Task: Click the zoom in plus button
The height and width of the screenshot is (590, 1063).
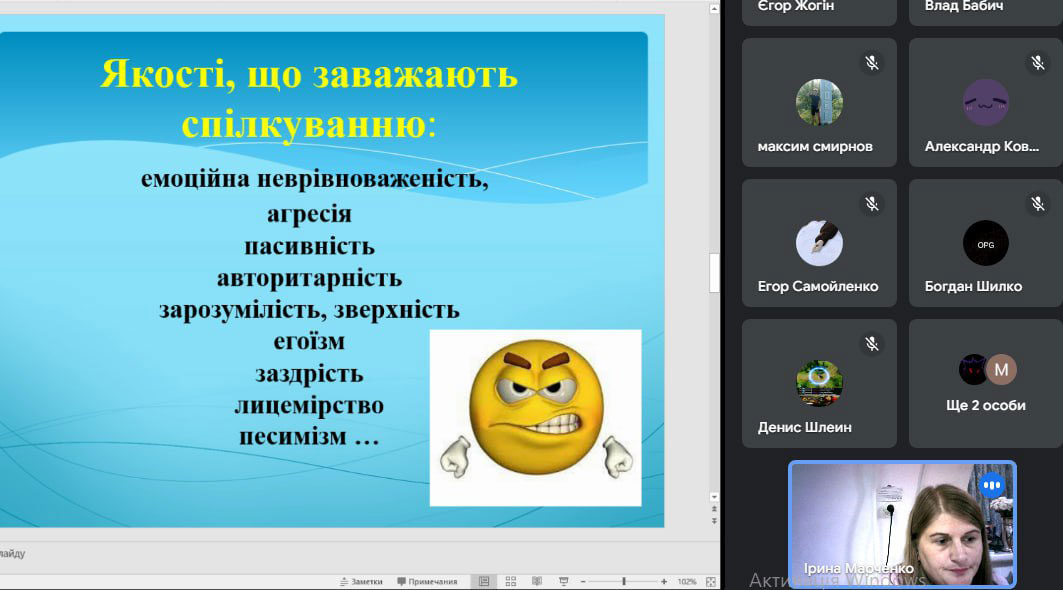Action: pos(664,581)
